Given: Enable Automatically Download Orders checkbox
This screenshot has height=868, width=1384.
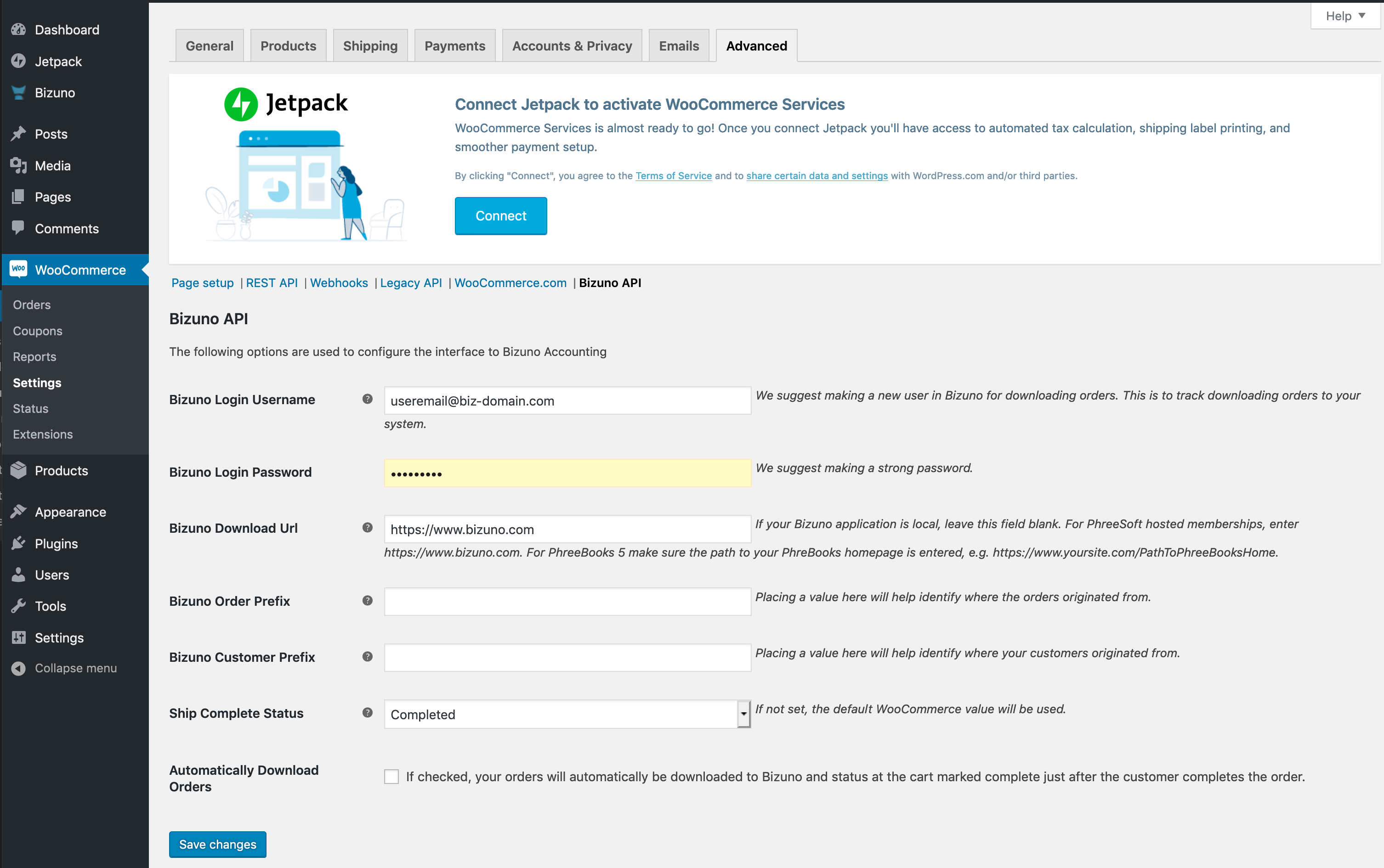Looking at the screenshot, I should tap(392, 776).
